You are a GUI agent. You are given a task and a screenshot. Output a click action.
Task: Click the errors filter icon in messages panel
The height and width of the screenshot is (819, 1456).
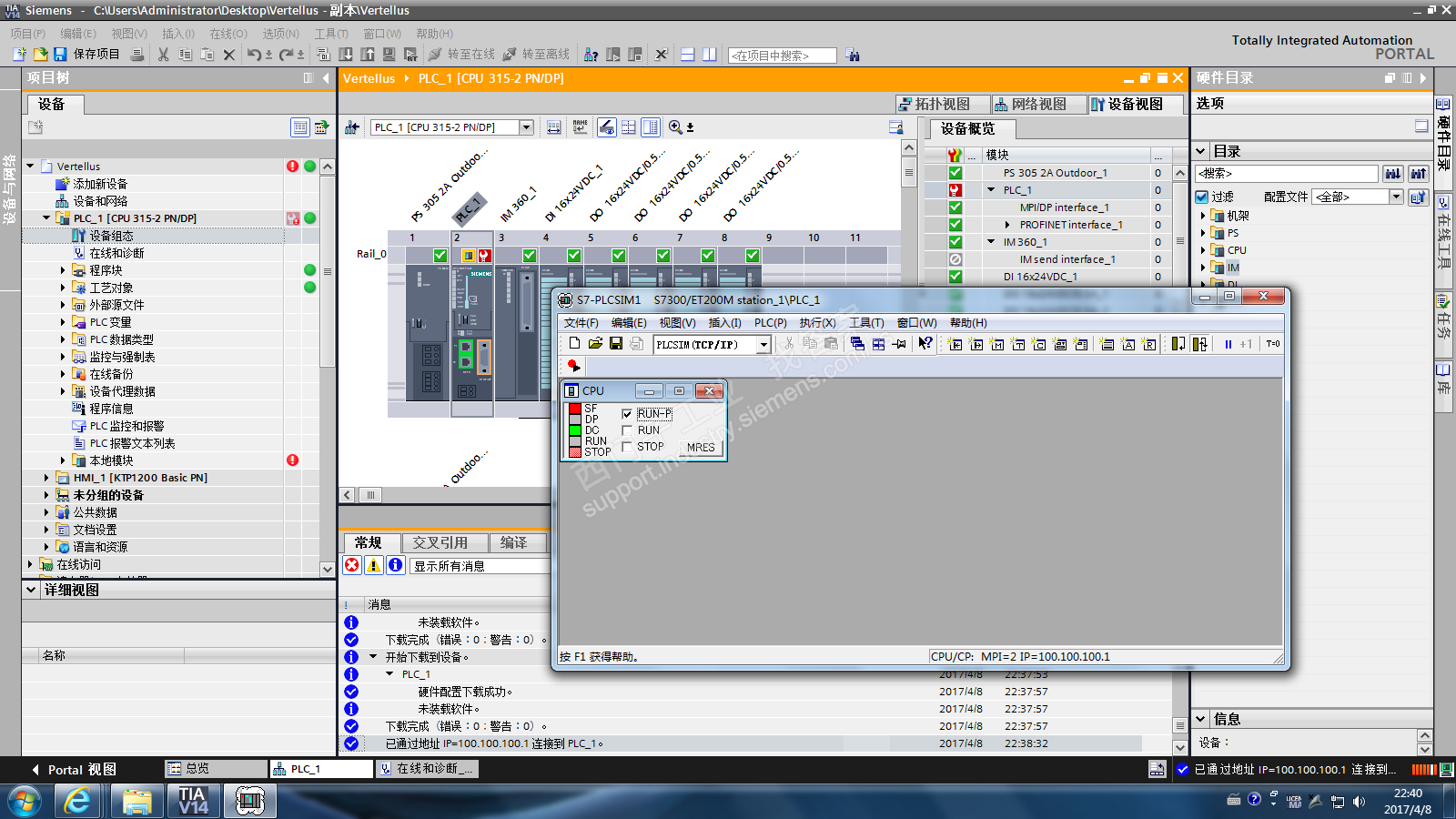coord(352,565)
